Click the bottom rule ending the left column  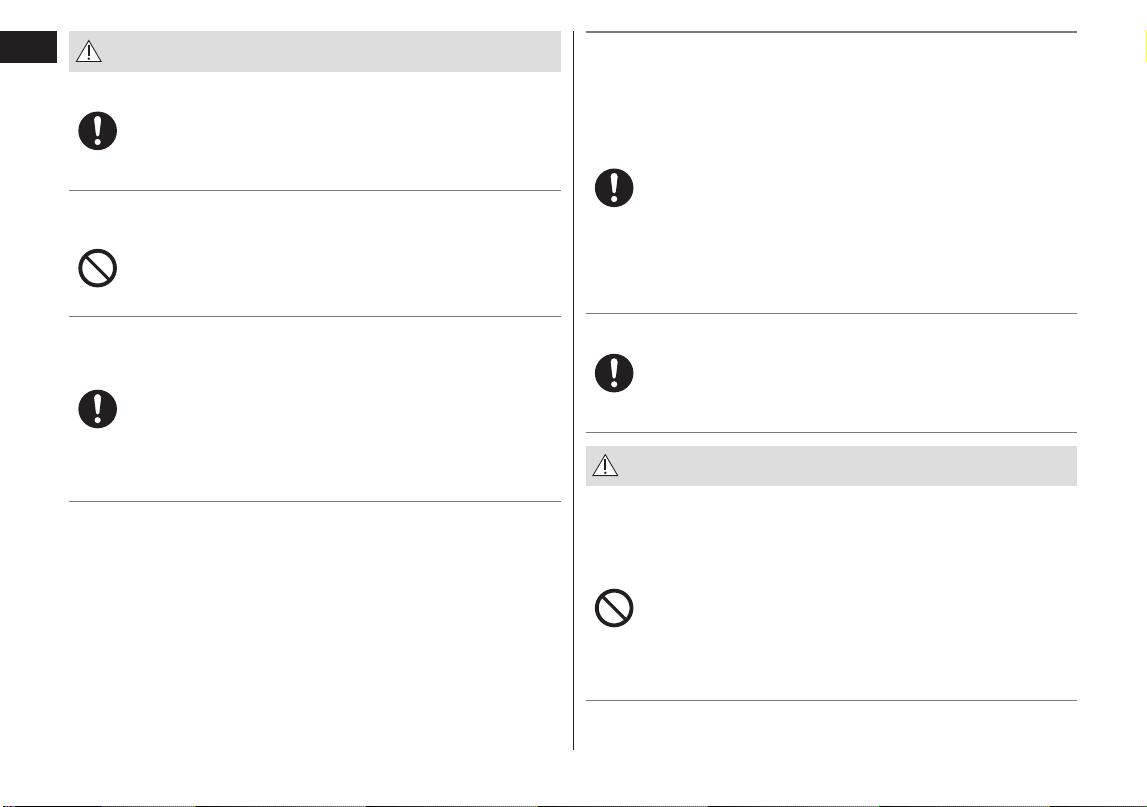click(315, 501)
